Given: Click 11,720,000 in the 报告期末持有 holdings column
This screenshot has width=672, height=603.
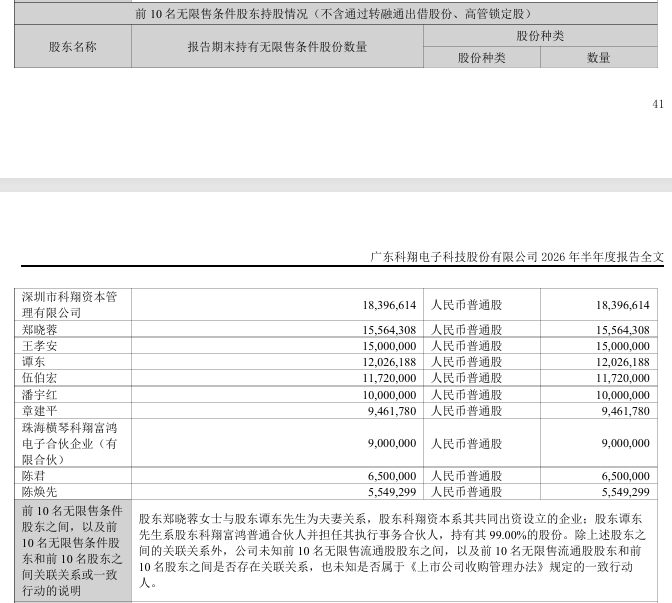Looking at the screenshot, I should (x=389, y=378).
